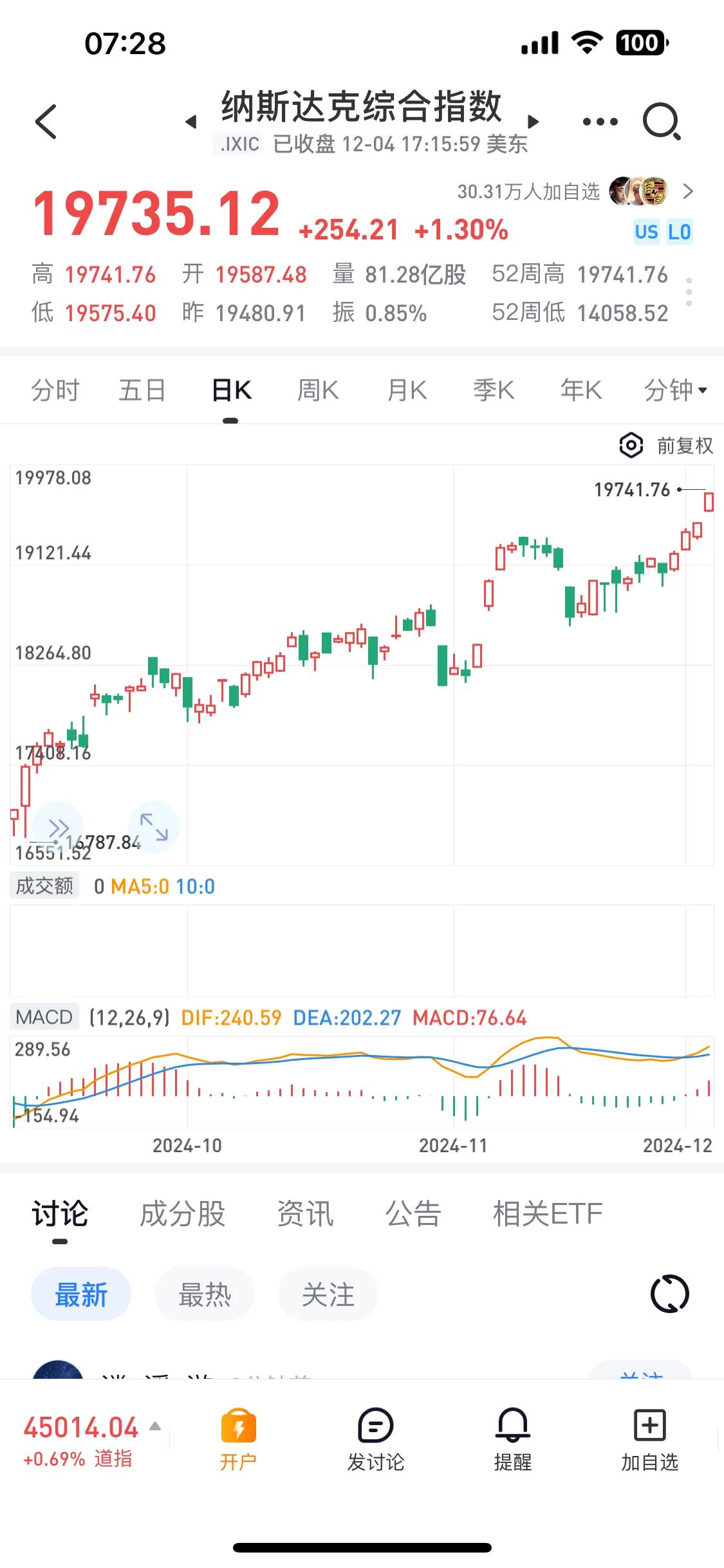Select the 年K yearly candlestick tab
Screen dimensions: 724x1568
[x=581, y=390]
